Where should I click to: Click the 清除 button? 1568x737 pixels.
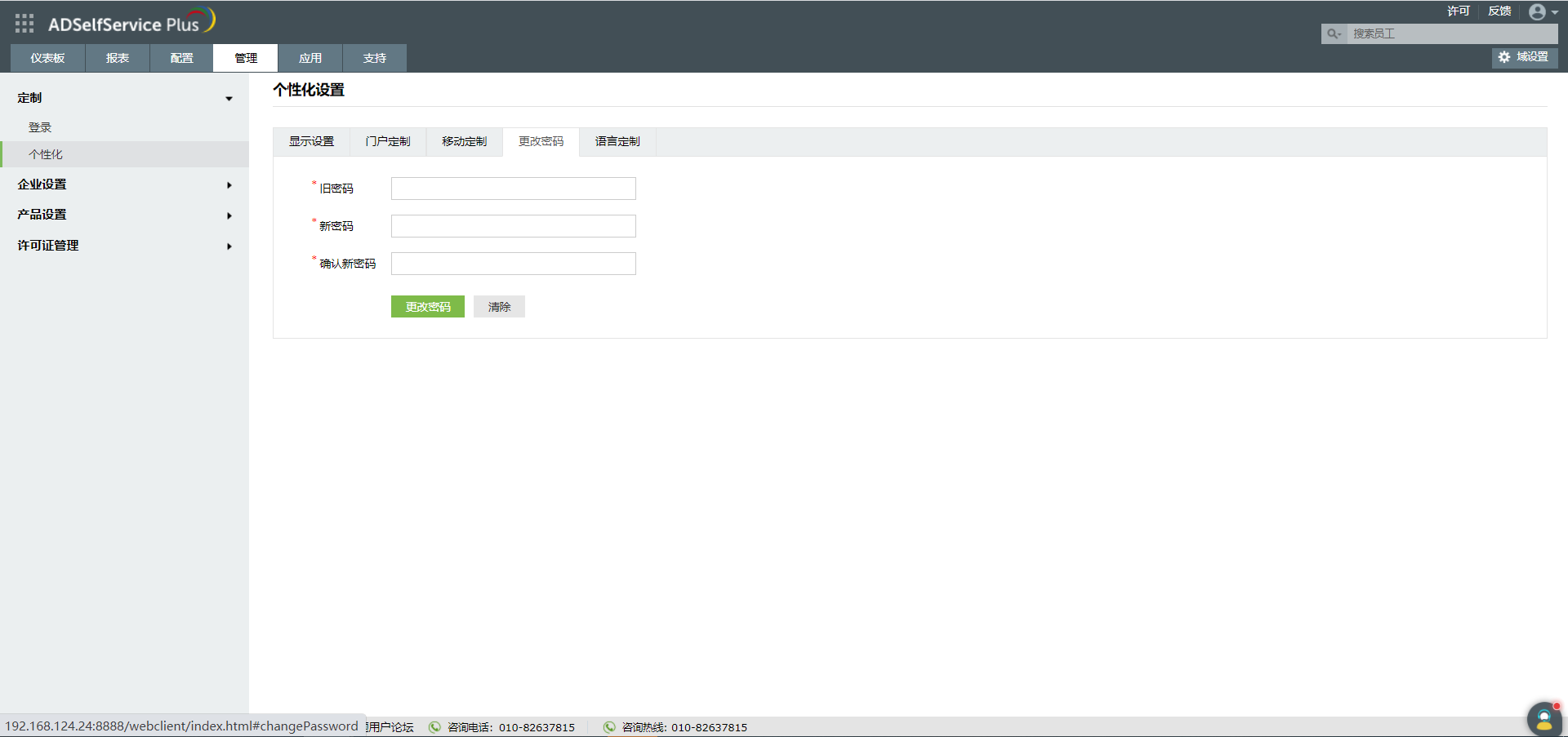499,307
